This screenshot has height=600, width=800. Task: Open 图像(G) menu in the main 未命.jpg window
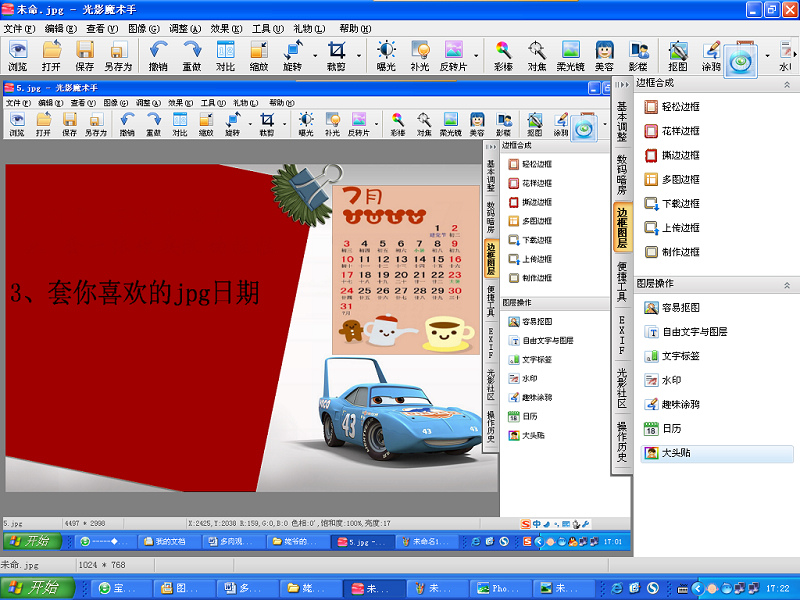pos(143,29)
